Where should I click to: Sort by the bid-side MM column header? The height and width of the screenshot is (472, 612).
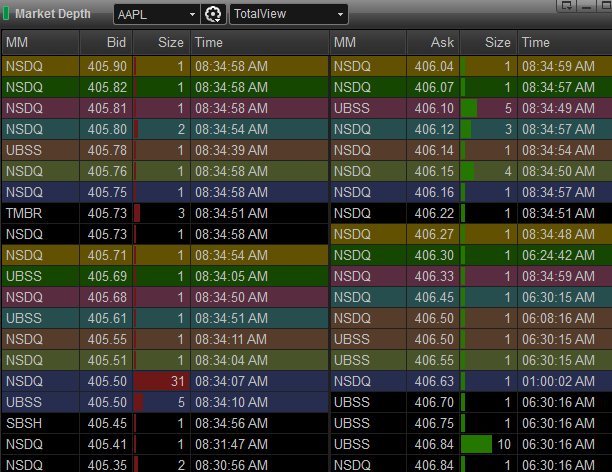[41, 42]
